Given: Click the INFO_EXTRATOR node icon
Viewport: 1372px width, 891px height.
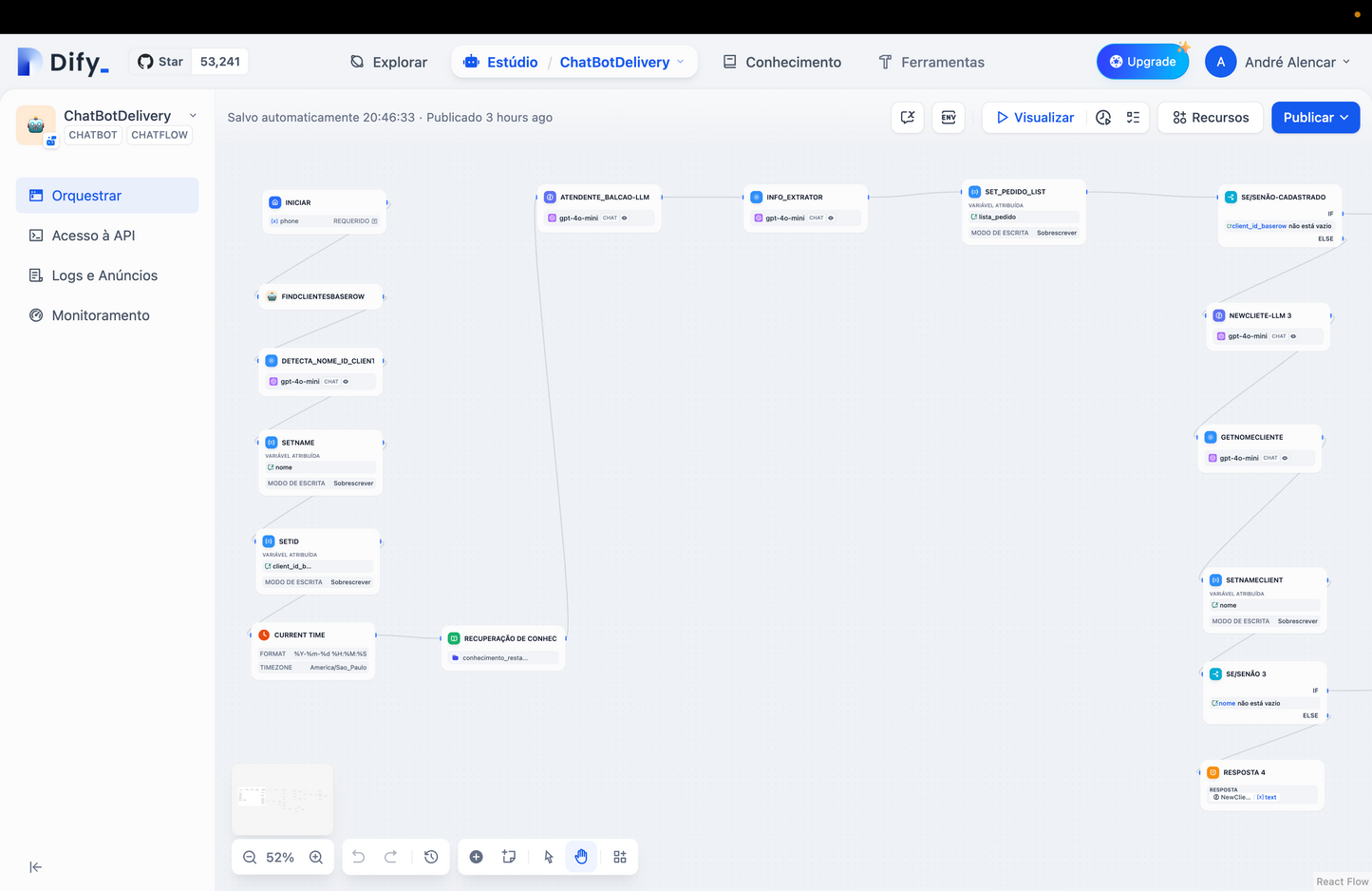Looking at the screenshot, I should point(757,197).
